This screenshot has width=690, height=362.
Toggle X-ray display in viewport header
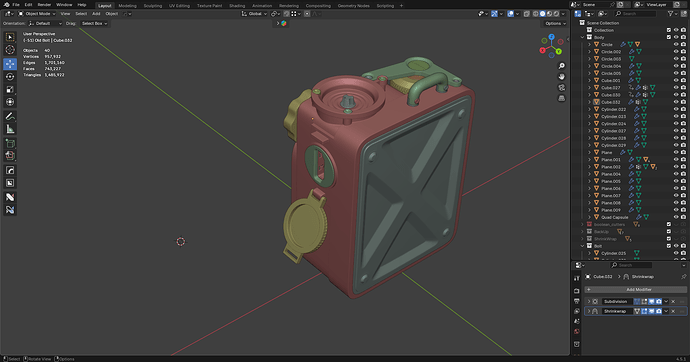pyautogui.click(x=527, y=14)
